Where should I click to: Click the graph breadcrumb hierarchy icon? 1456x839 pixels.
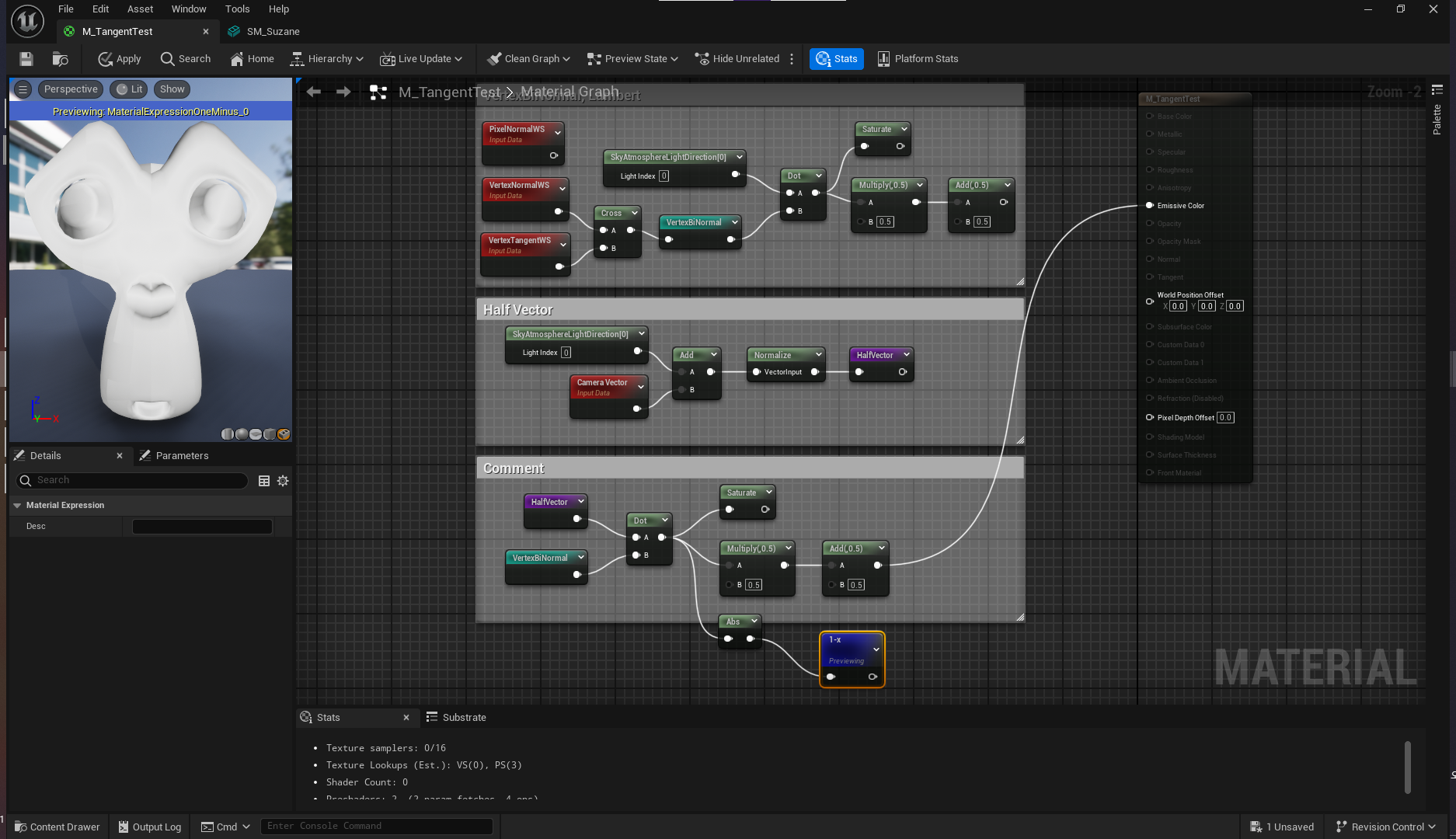pos(378,92)
